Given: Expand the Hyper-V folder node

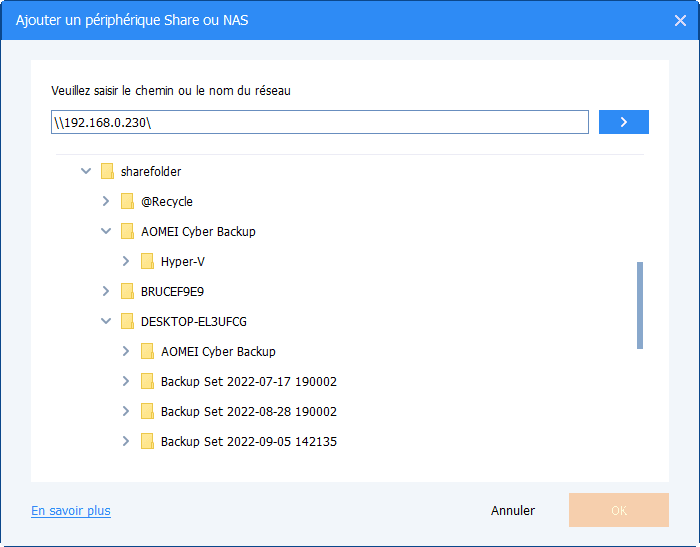Looking at the screenshot, I should point(126,262).
